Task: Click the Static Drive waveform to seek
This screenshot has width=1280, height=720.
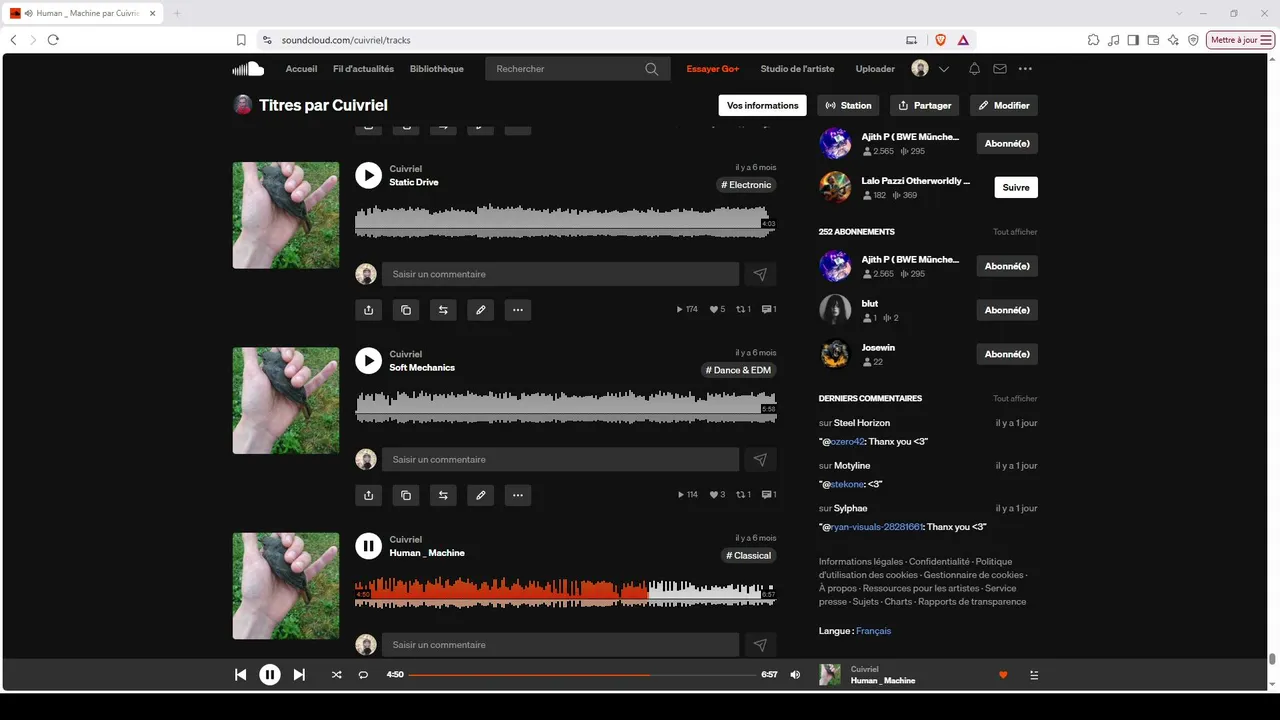Action: pos(565,221)
